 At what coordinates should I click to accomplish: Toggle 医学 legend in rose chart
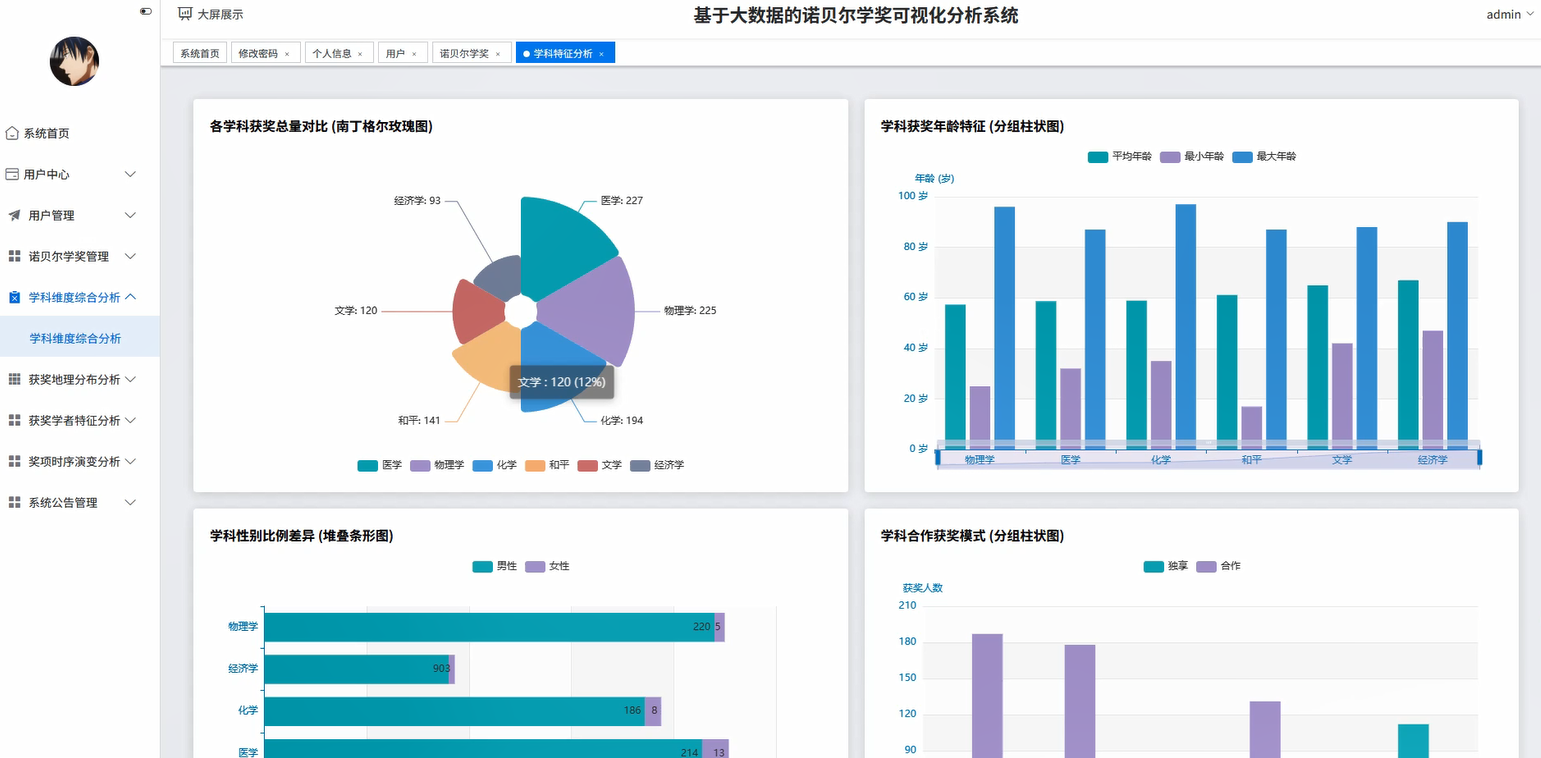coord(379,465)
